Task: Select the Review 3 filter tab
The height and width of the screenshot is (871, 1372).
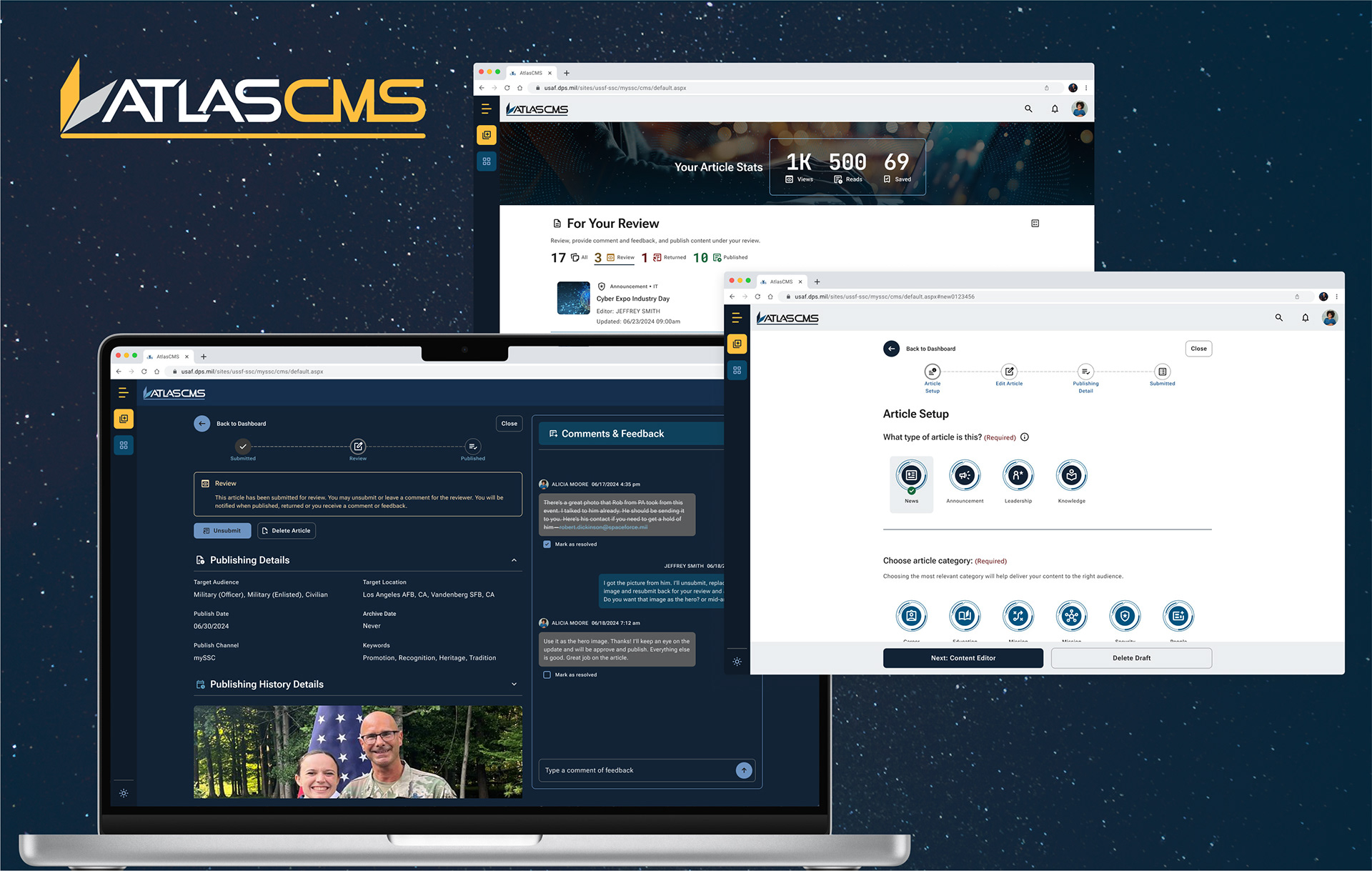Action: tap(614, 257)
